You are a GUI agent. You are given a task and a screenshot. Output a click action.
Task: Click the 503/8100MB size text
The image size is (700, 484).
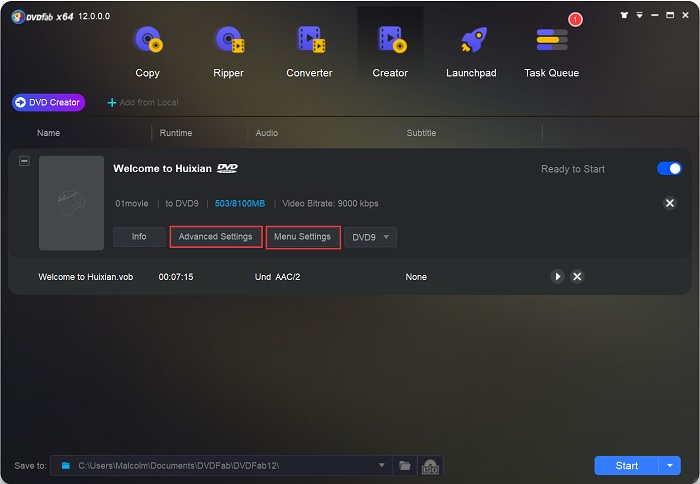[240, 204]
